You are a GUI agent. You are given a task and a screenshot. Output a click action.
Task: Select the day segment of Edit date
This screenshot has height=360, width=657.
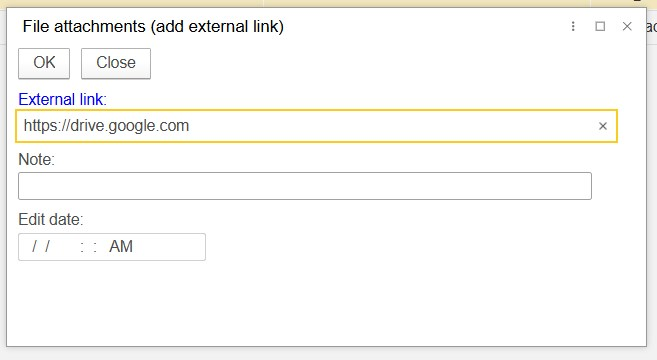[x=41, y=246]
